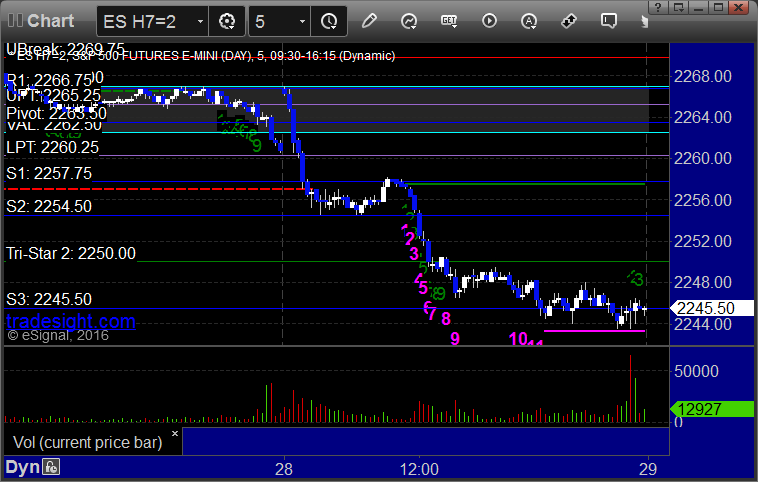Open the symbol settings gear icon
The width and height of the screenshot is (758, 482).
pos(227,21)
